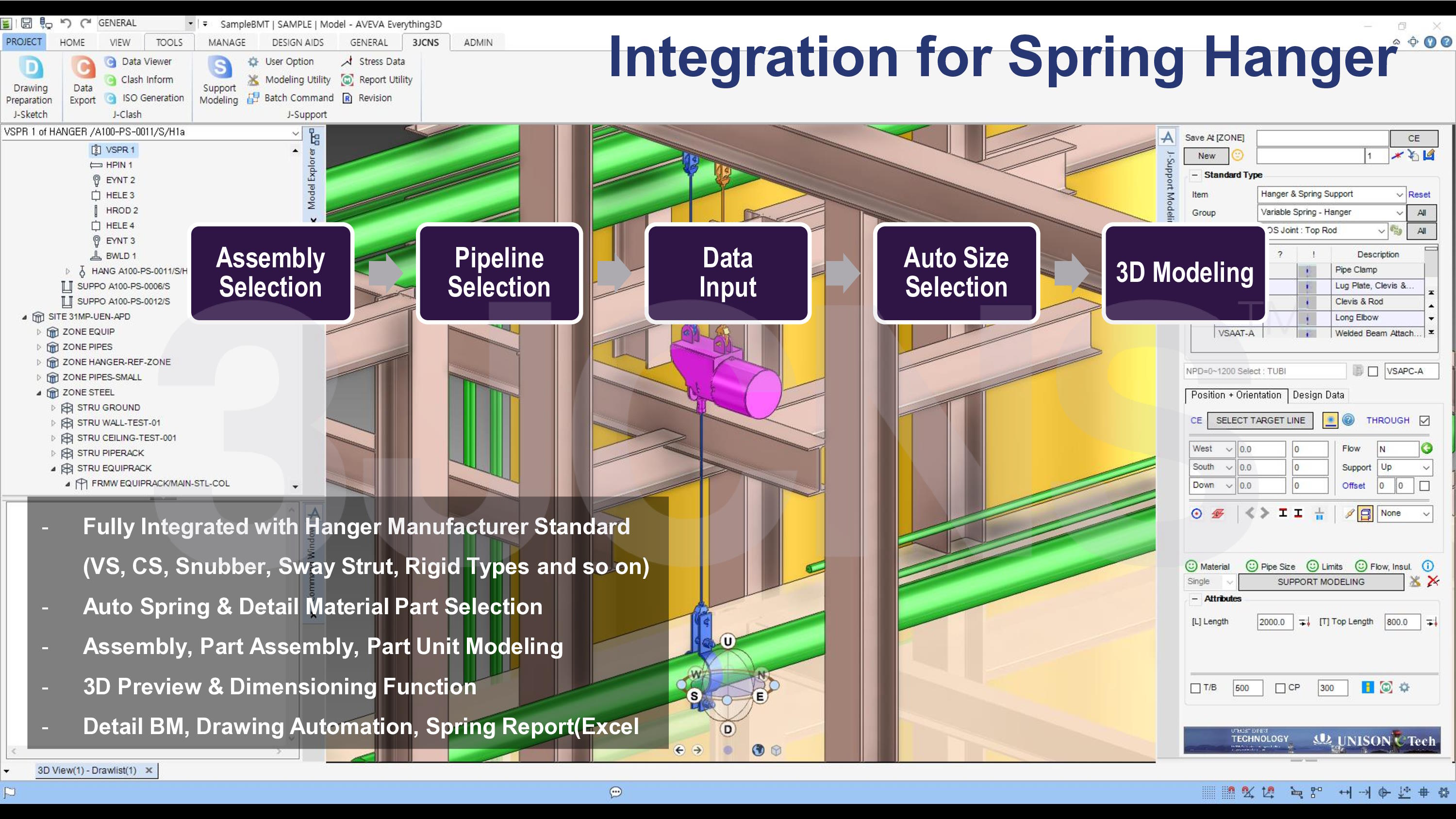Open the MANAGE ribbon tab
The height and width of the screenshot is (819, 1456).
(227, 42)
